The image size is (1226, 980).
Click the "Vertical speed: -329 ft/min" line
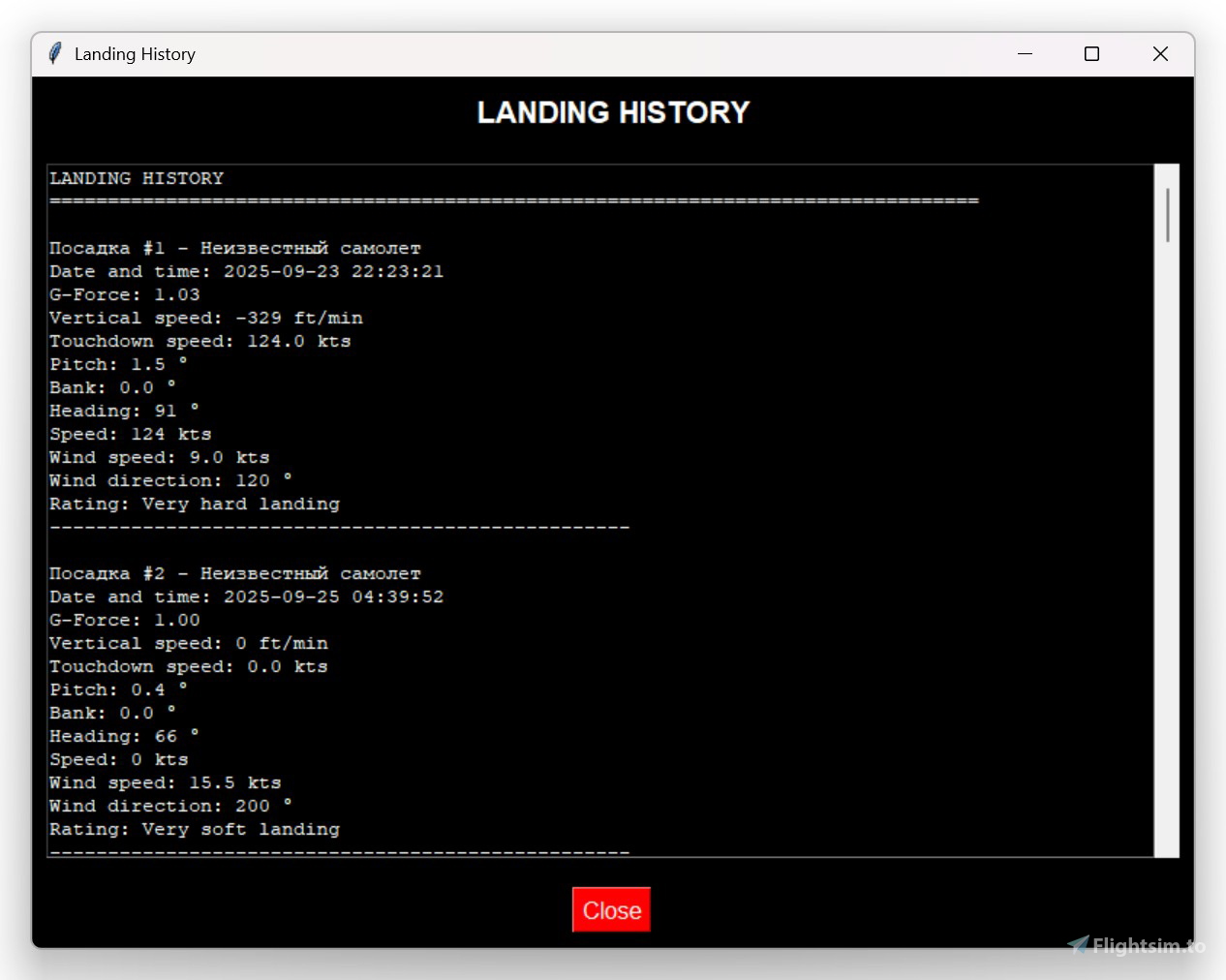[206, 319]
